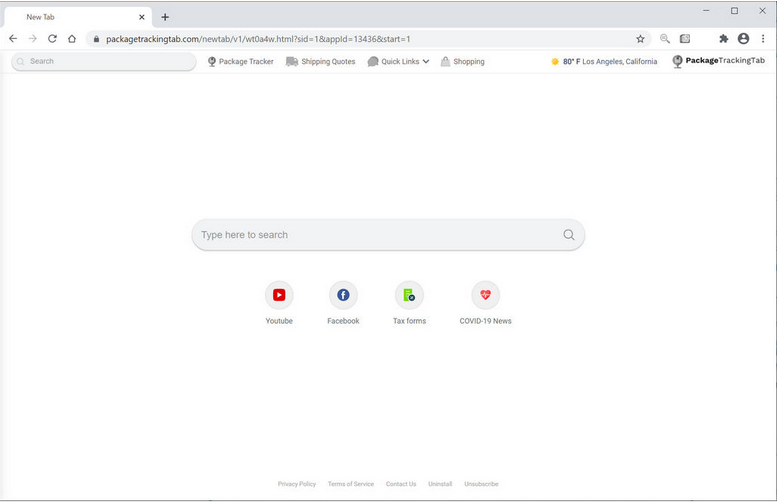The height and width of the screenshot is (502, 778).
Task: Open the Chrome profile avatar
Action: 743,39
